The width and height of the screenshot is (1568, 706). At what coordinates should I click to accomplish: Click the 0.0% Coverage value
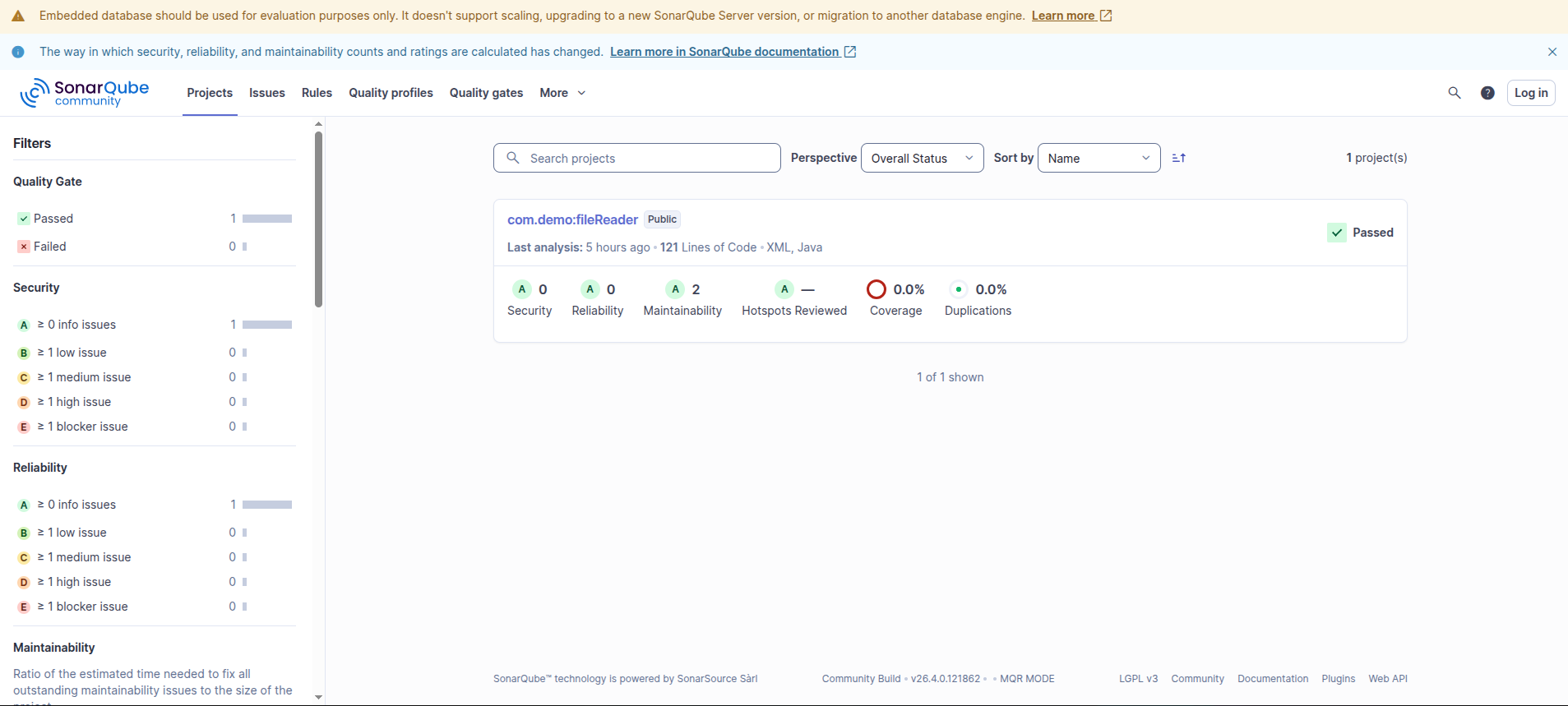point(909,289)
